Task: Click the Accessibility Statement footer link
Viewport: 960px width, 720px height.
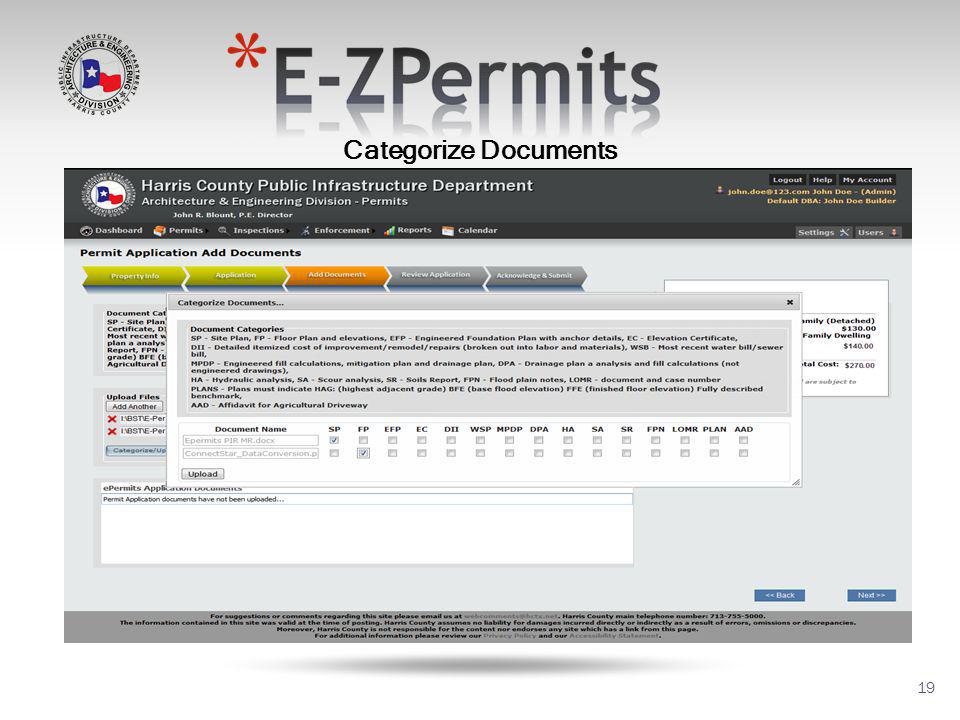Action: tap(615, 636)
